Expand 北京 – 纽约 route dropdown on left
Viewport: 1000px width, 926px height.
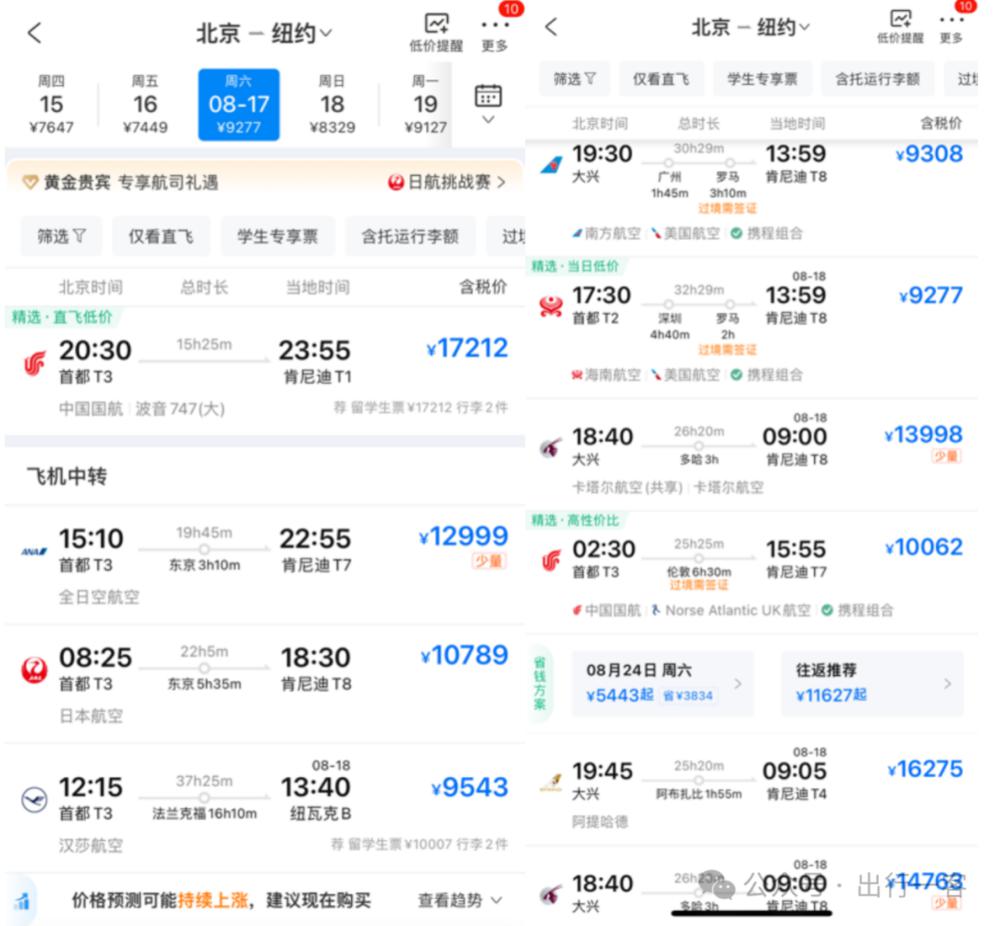coord(264,33)
